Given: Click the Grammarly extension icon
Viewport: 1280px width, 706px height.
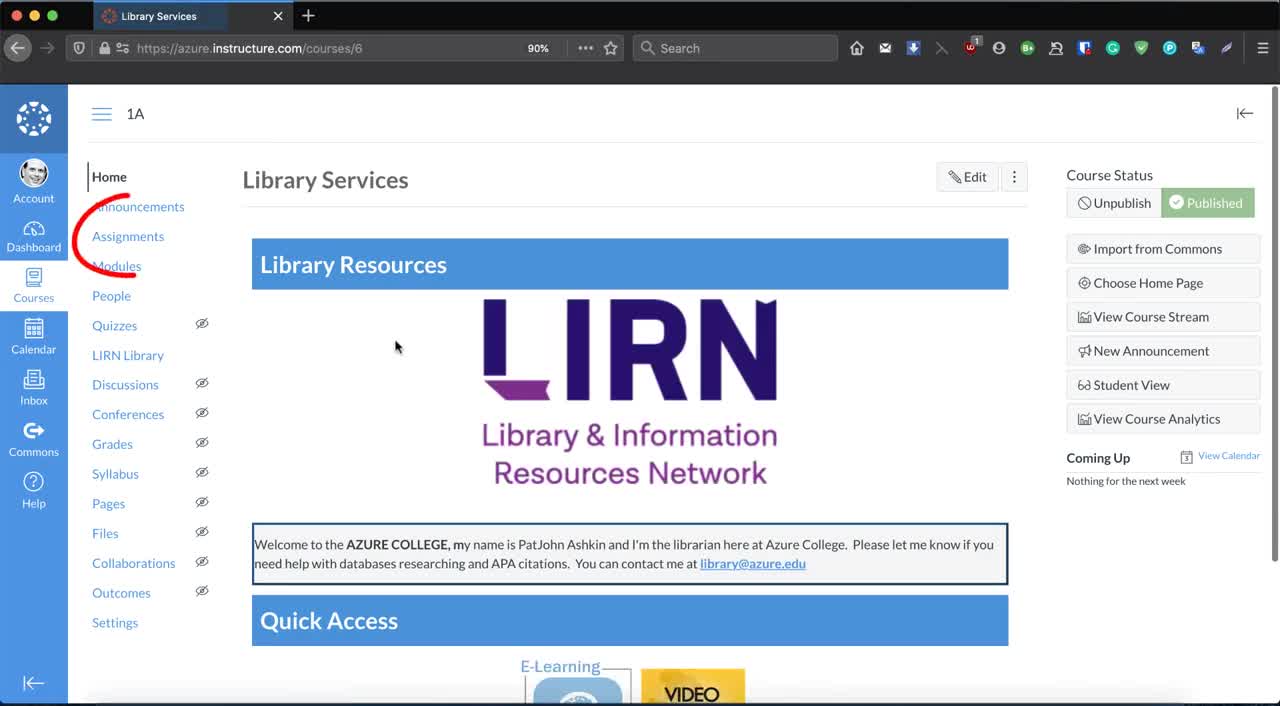Looking at the screenshot, I should tap(1112, 48).
